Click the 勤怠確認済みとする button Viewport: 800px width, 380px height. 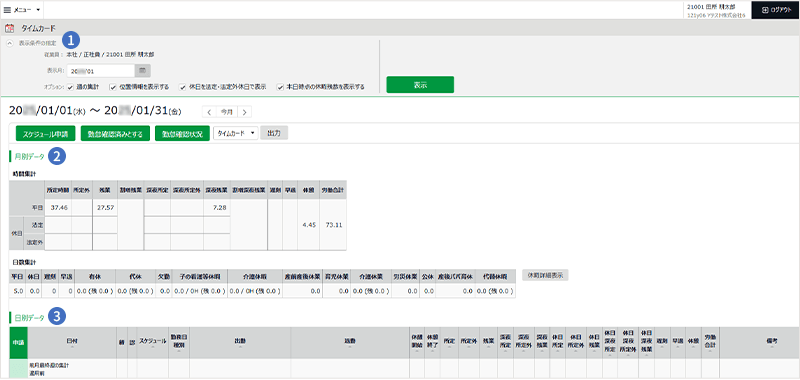(115, 134)
